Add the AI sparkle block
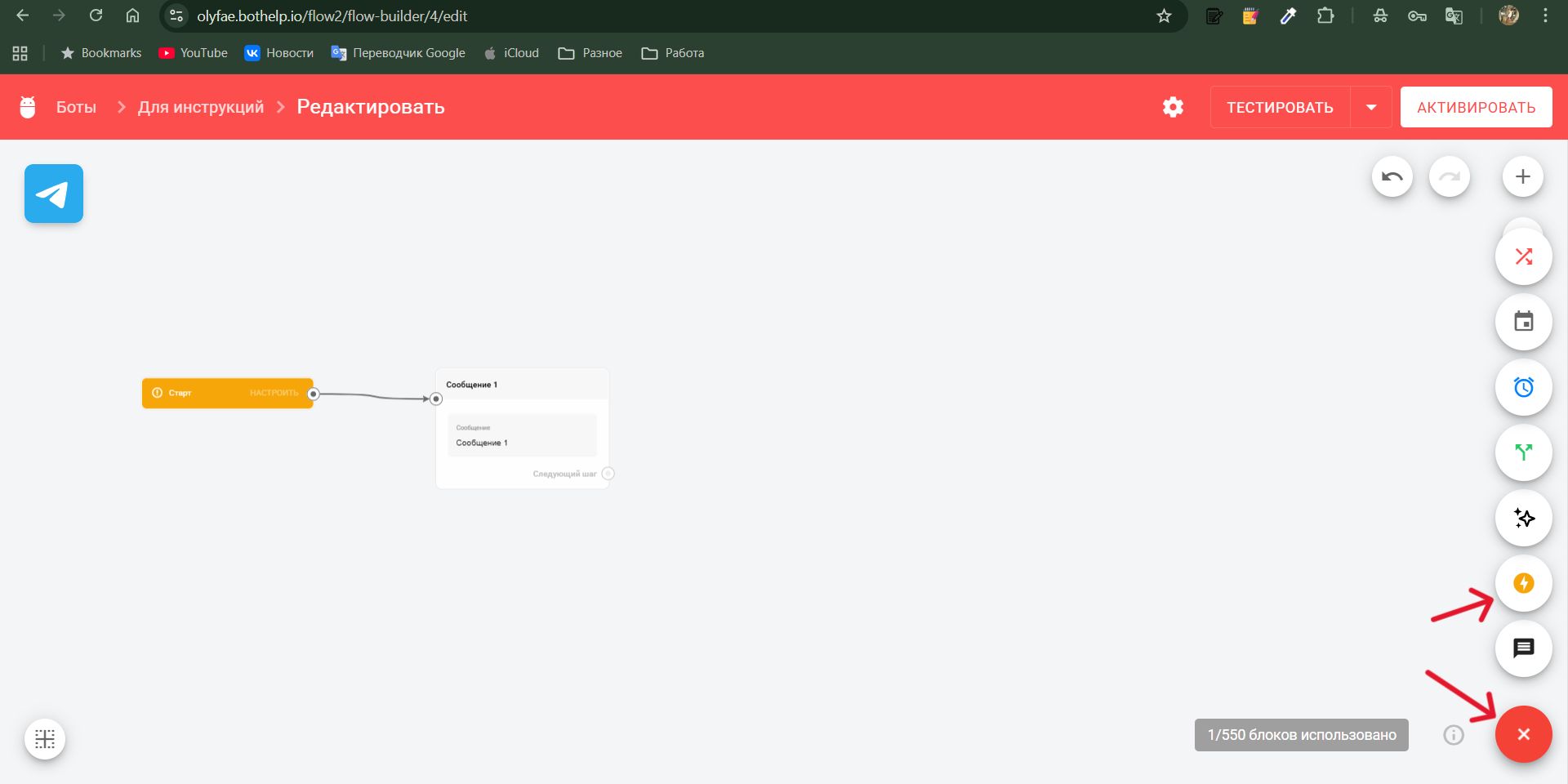Screen dimensions: 1568x784 click(x=1524, y=518)
